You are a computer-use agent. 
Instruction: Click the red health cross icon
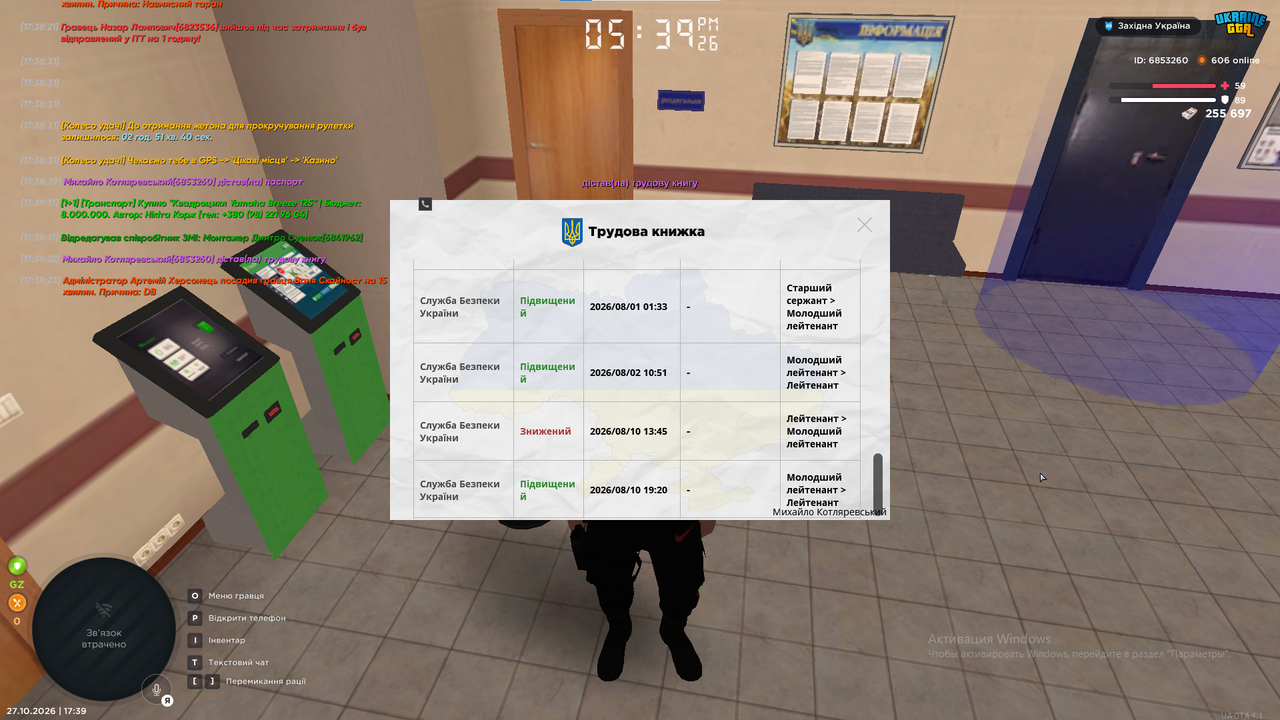[1225, 86]
